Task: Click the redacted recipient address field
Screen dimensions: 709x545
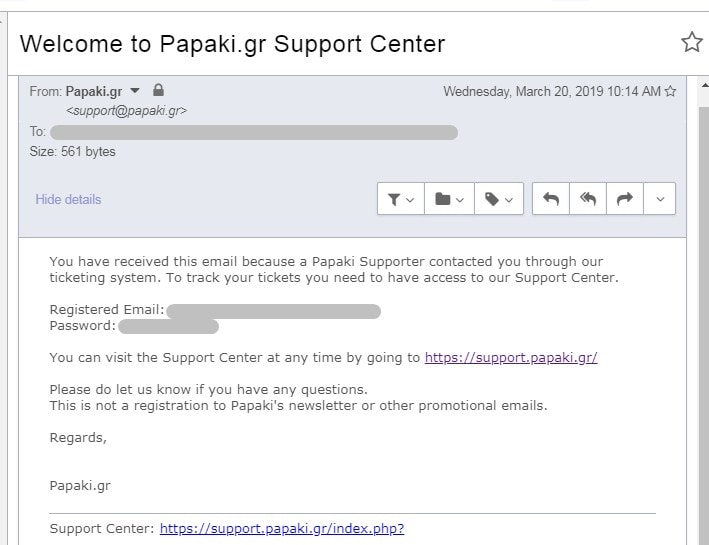Action: [x=254, y=132]
